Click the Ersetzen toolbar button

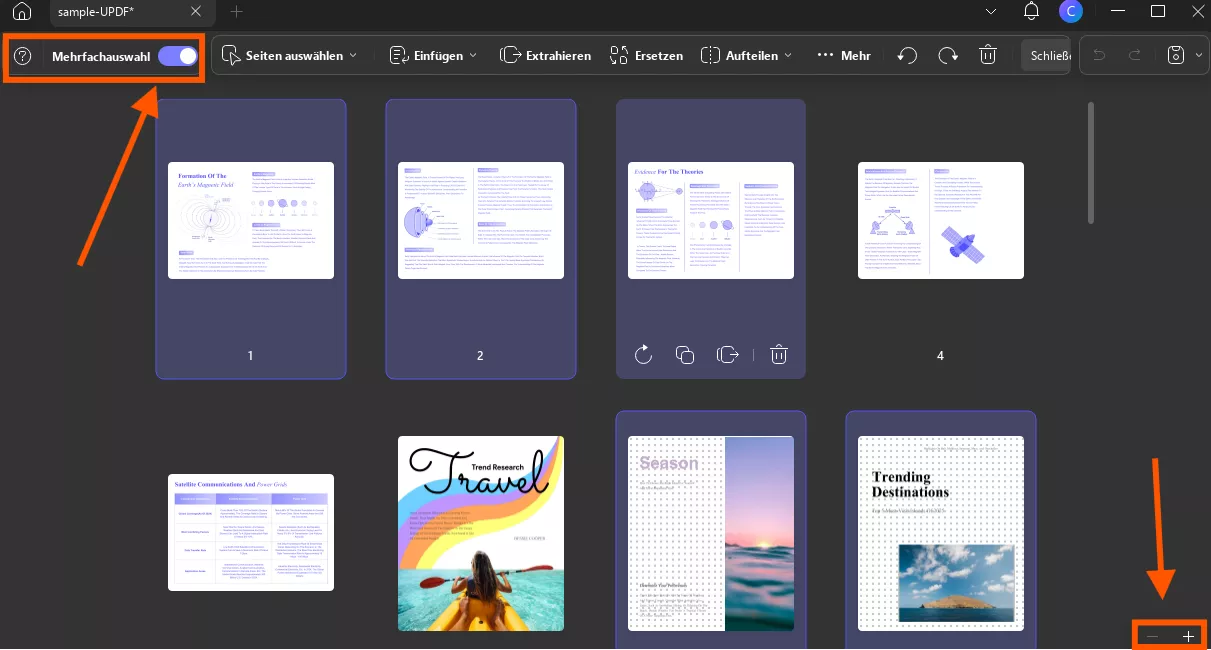(645, 56)
